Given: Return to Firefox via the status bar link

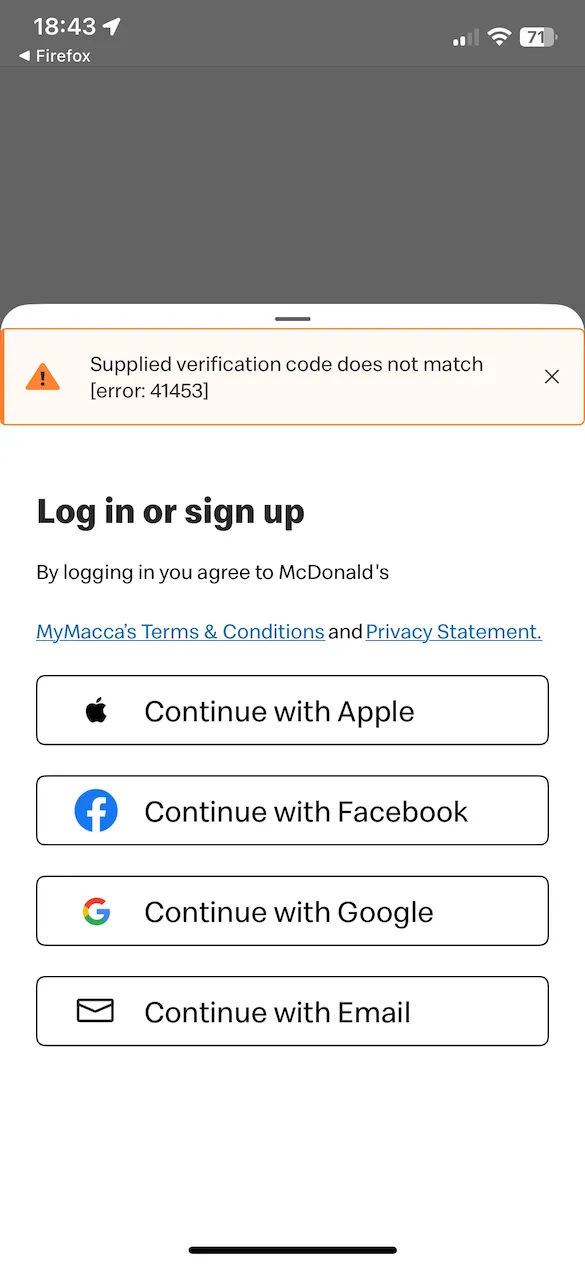Looking at the screenshot, I should pyautogui.click(x=55, y=56).
